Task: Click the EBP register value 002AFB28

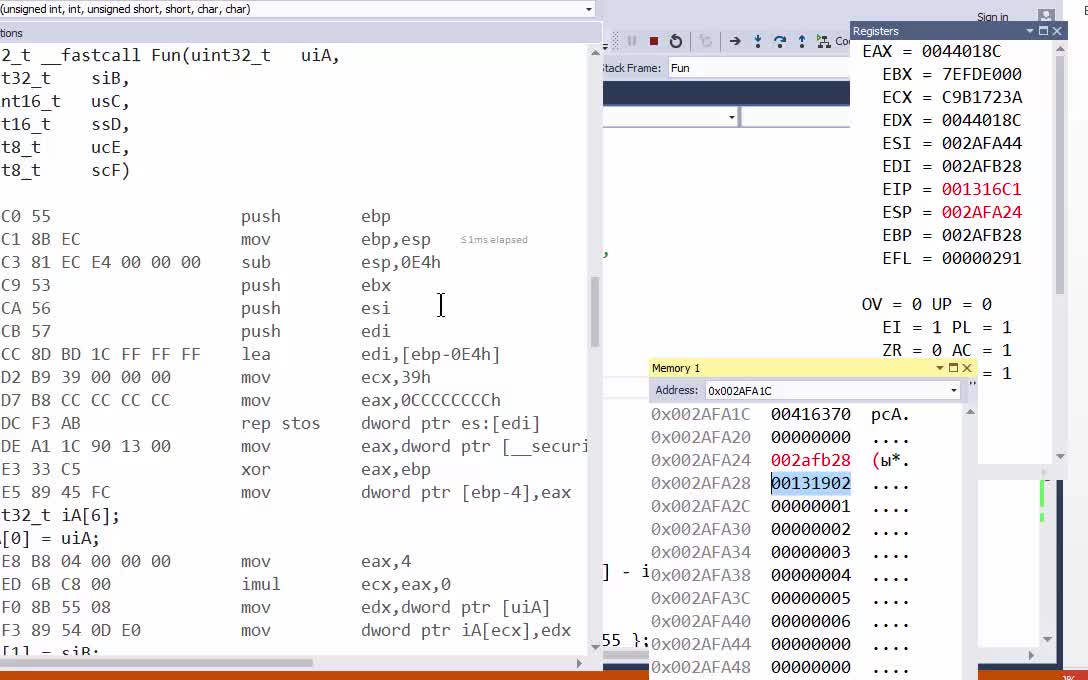Action: point(981,235)
